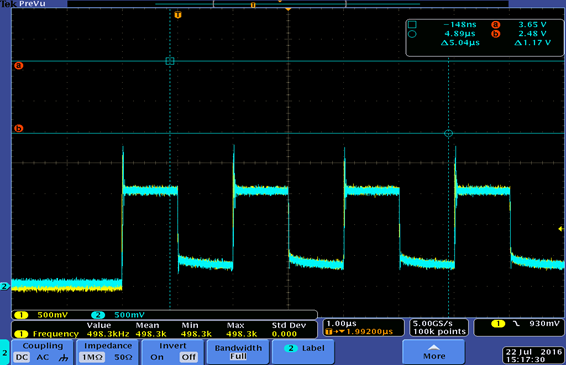Screen dimensions: 566x365
Task: Click cursor a voltage reading 3.65 V
Action: click(x=532, y=25)
